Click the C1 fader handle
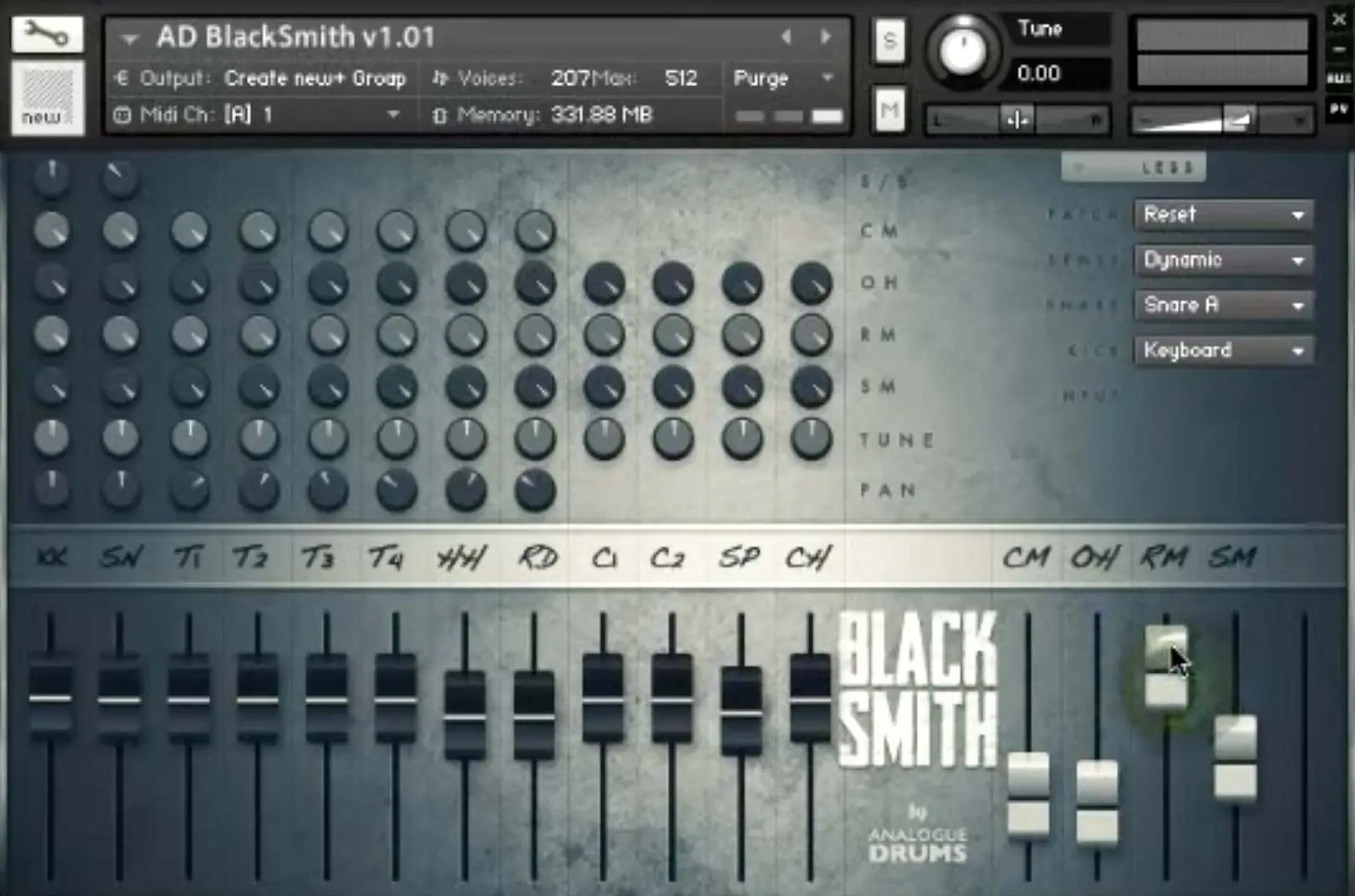 tap(603, 698)
